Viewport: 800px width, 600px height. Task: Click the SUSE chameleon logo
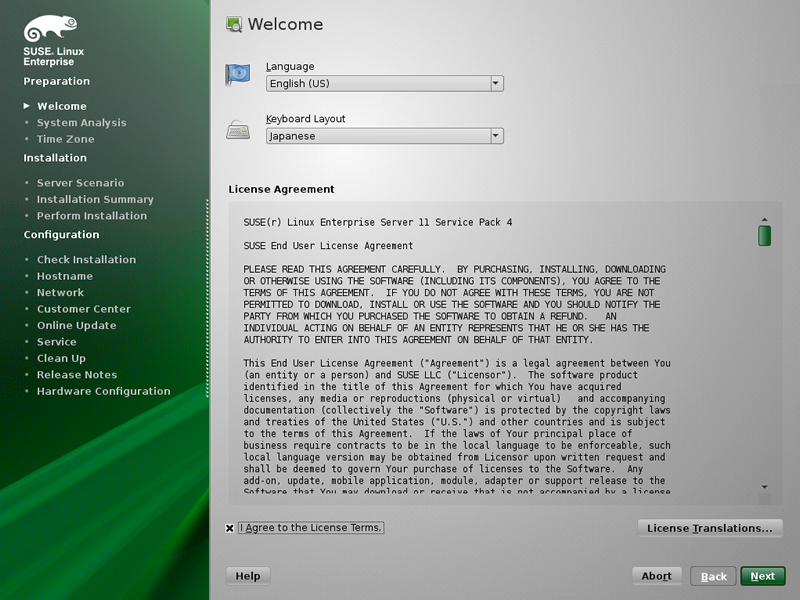click(50, 28)
